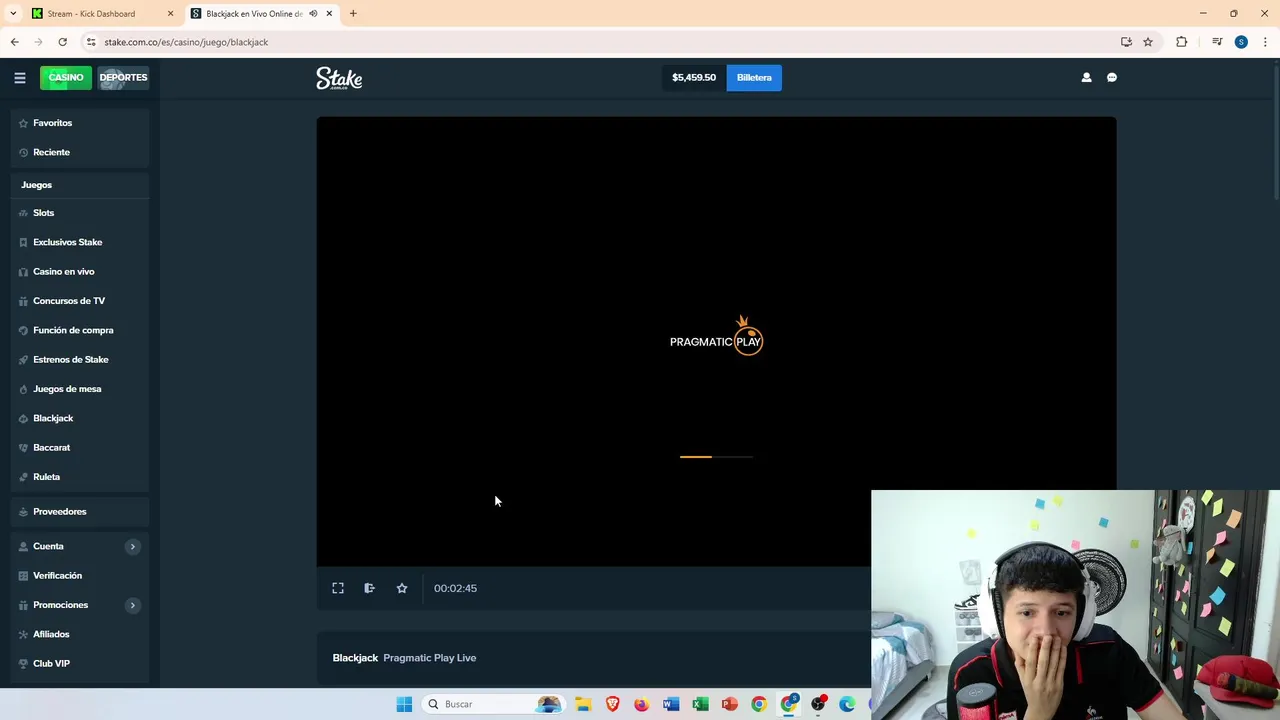1280x720 pixels.
Task: Click install app icon in address bar
Action: point(1126,42)
